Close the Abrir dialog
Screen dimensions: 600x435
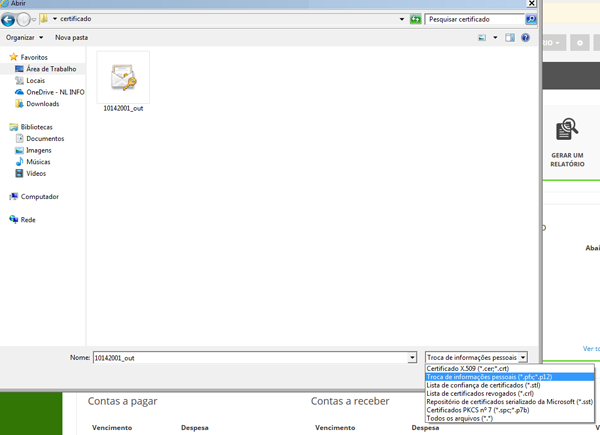point(532,3)
